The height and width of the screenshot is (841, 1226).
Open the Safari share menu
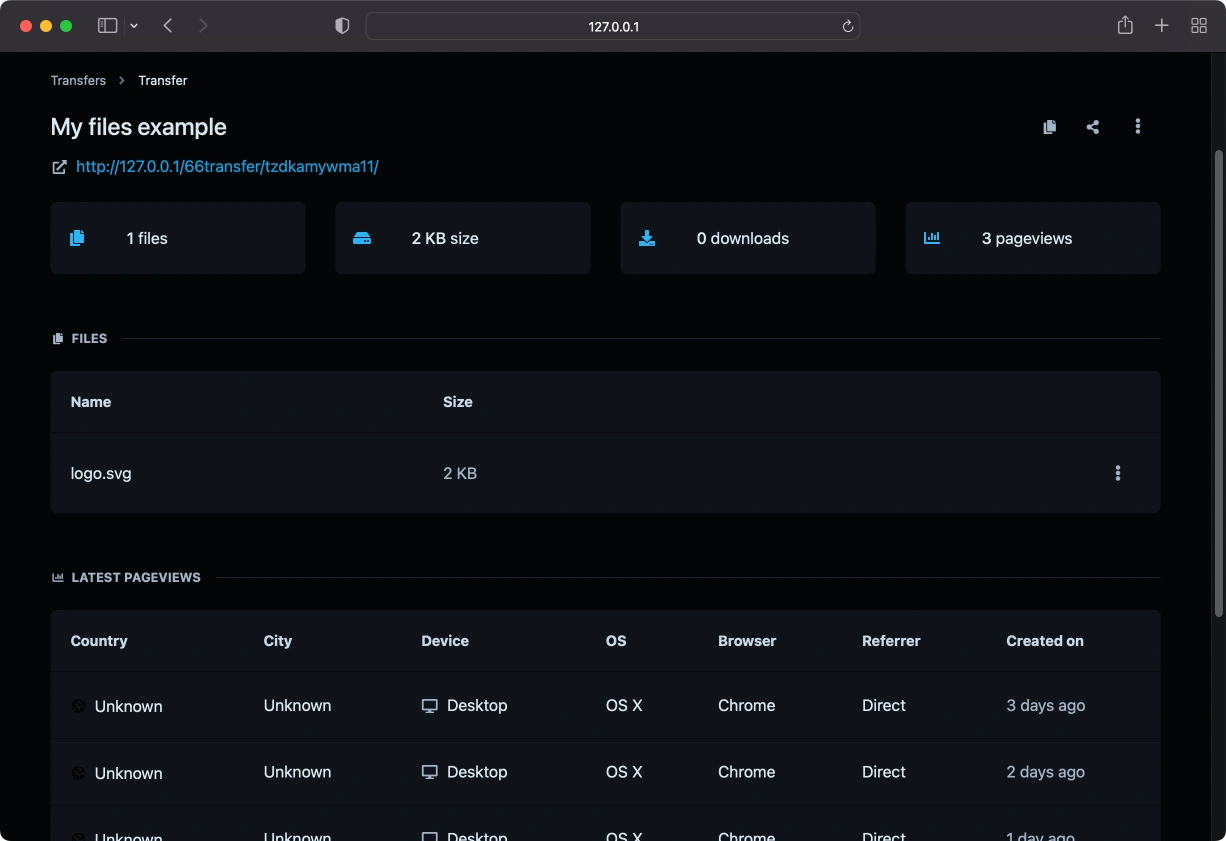tap(1125, 26)
